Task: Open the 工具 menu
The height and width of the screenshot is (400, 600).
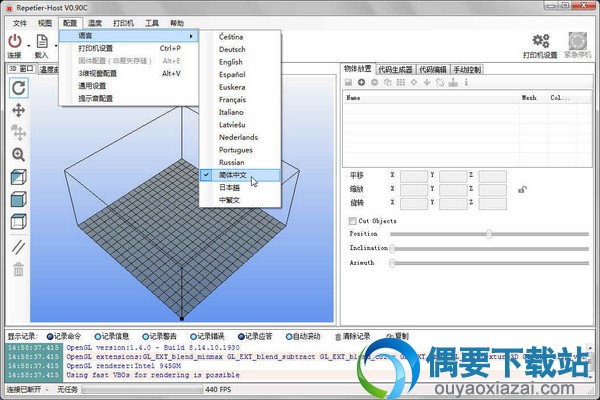Action: 152,23
